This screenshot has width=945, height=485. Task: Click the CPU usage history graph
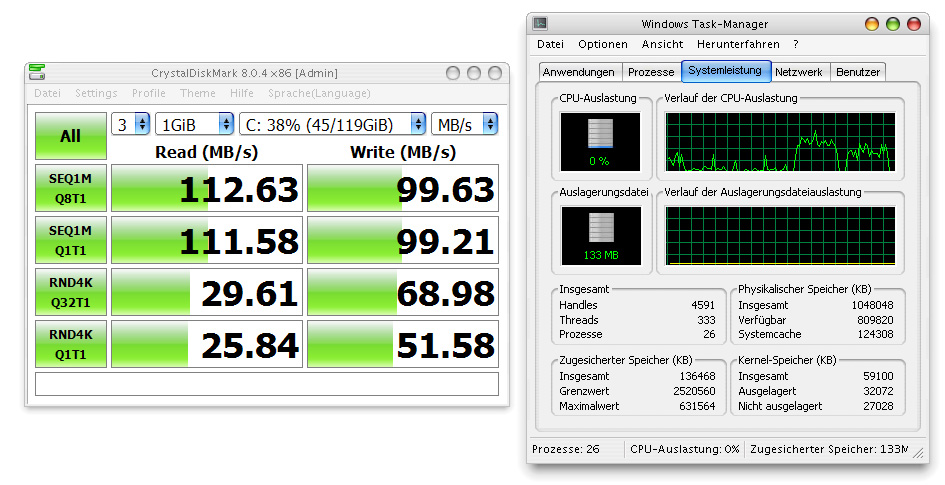coord(780,142)
